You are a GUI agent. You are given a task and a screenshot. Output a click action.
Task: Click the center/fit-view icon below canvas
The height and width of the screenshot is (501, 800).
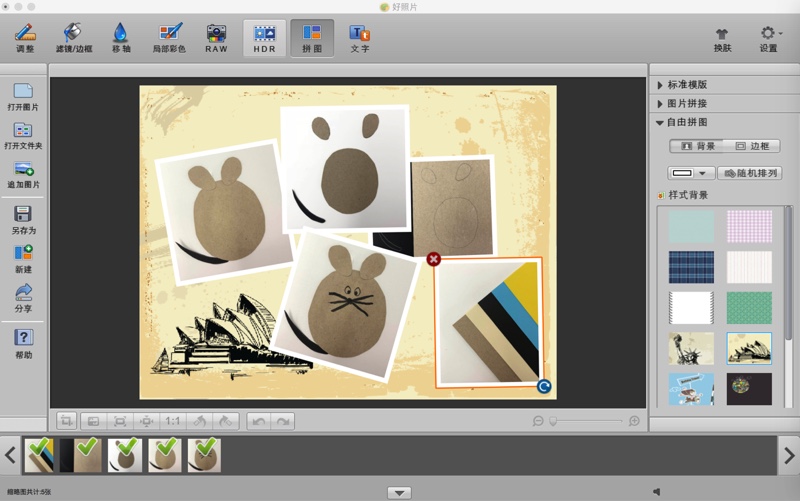(146, 421)
